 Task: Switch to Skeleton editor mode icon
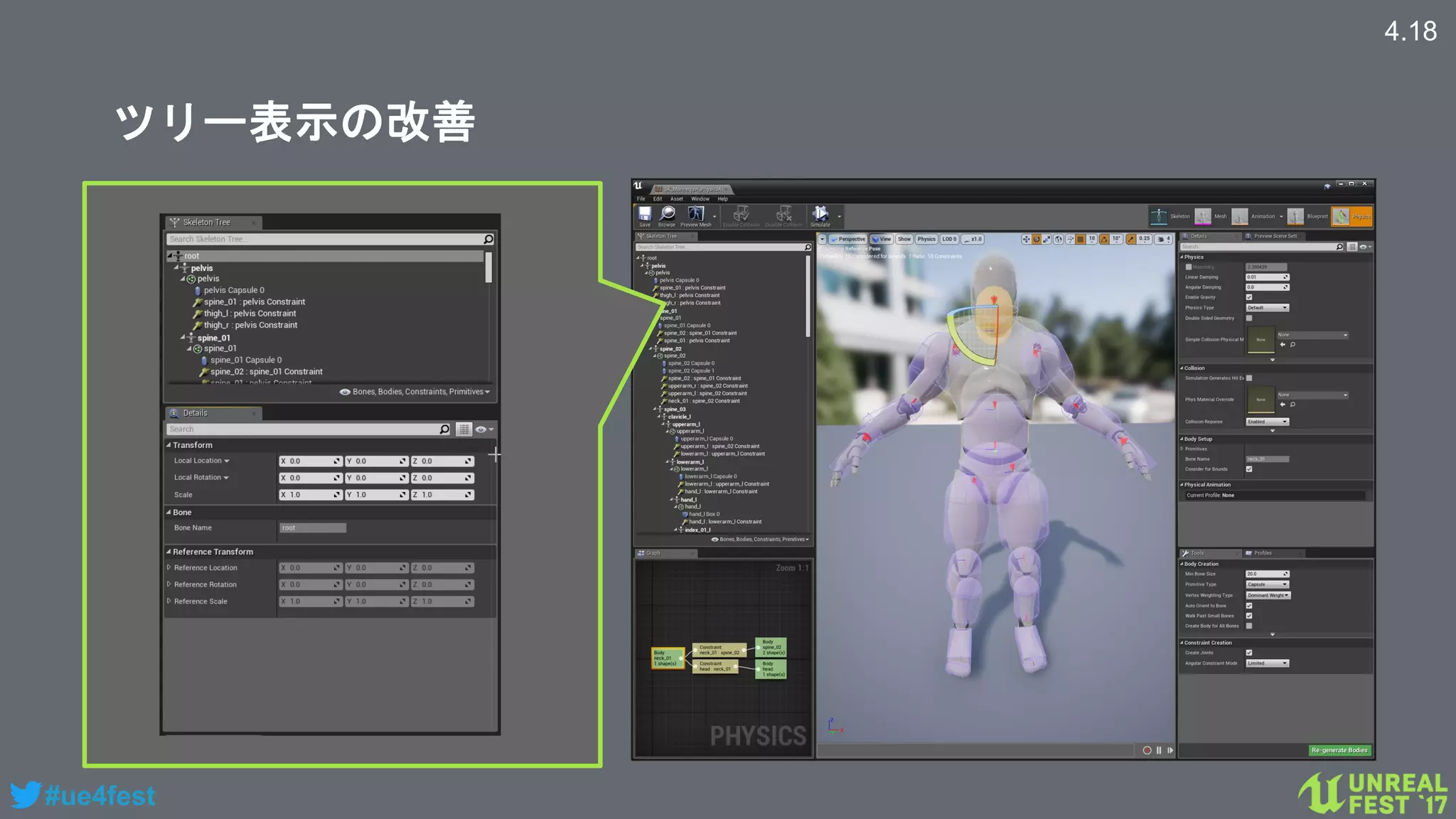1159,216
